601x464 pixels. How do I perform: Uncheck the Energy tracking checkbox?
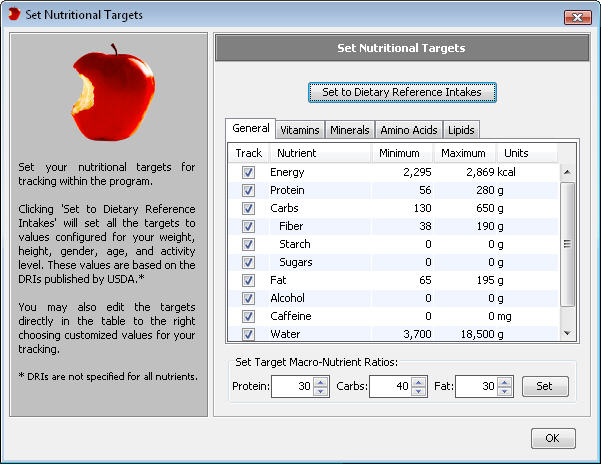pos(248,172)
